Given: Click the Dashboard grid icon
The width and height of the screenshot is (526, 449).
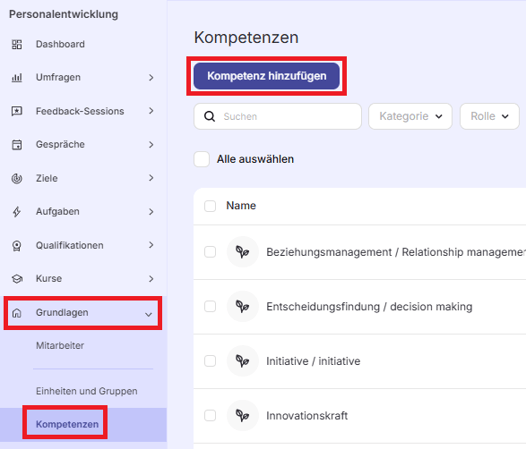Looking at the screenshot, I should tap(17, 44).
